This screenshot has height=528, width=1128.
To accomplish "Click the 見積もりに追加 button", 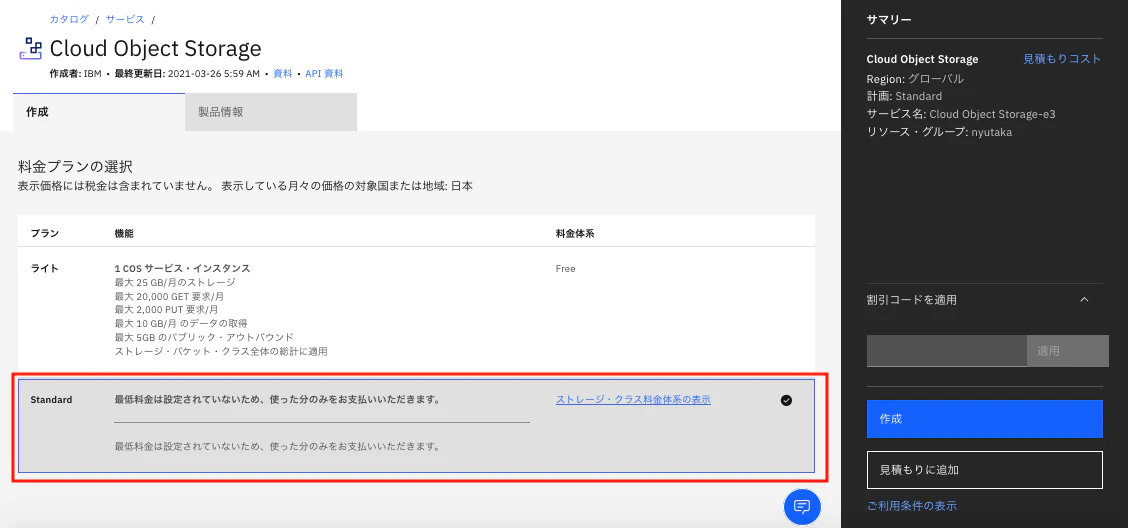I will (x=985, y=470).
